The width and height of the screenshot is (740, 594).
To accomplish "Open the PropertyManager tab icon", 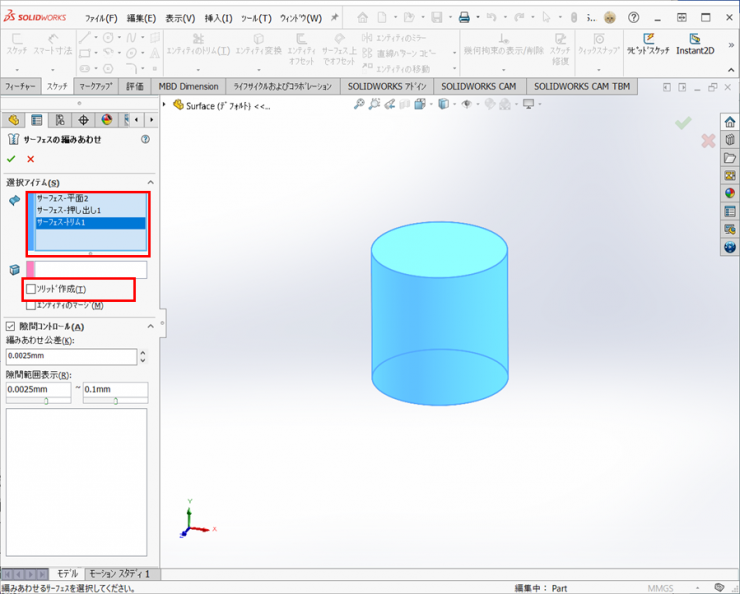I will pos(37,120).
